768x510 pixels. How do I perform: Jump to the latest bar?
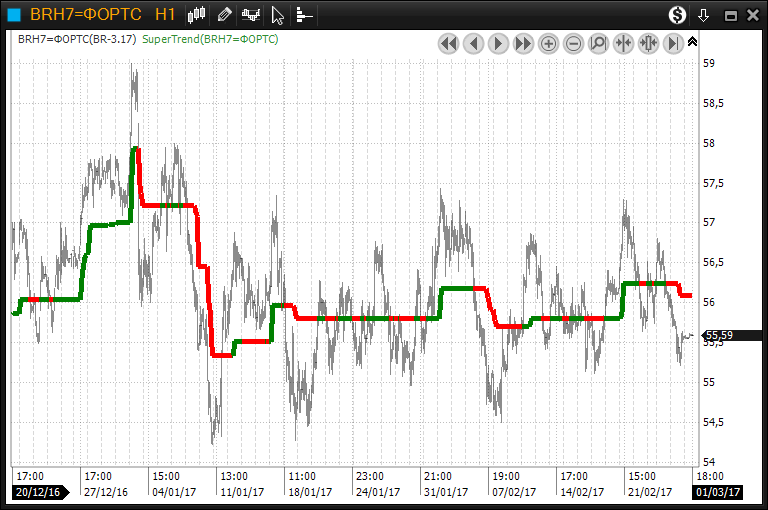click(x=673, y=43)
